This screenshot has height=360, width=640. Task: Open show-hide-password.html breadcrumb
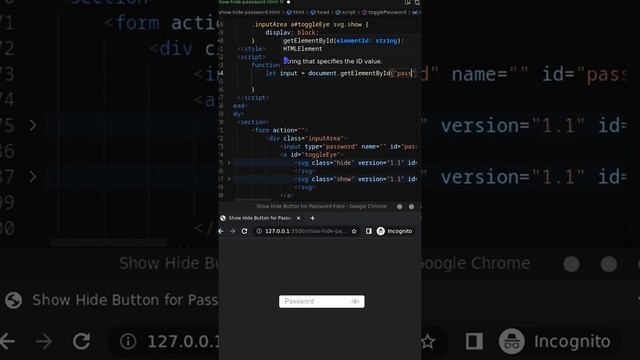tap(250, 12)
